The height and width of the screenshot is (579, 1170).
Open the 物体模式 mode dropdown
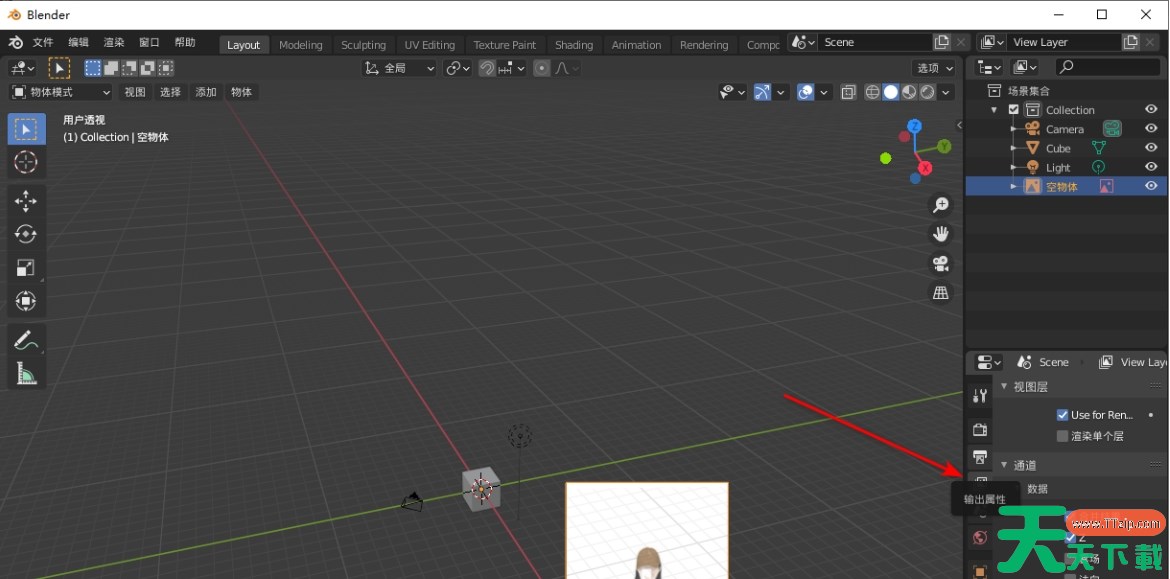[x=61, y=92]
